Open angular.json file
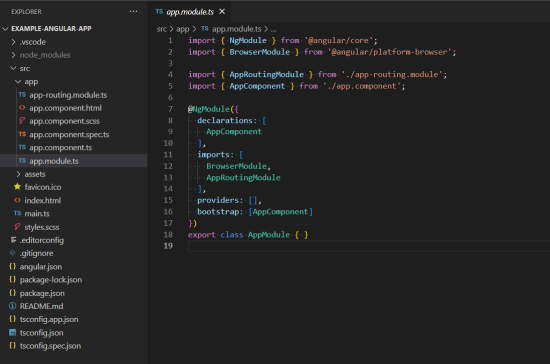Screen dimensions: 550x364 [x=41, y=267]
